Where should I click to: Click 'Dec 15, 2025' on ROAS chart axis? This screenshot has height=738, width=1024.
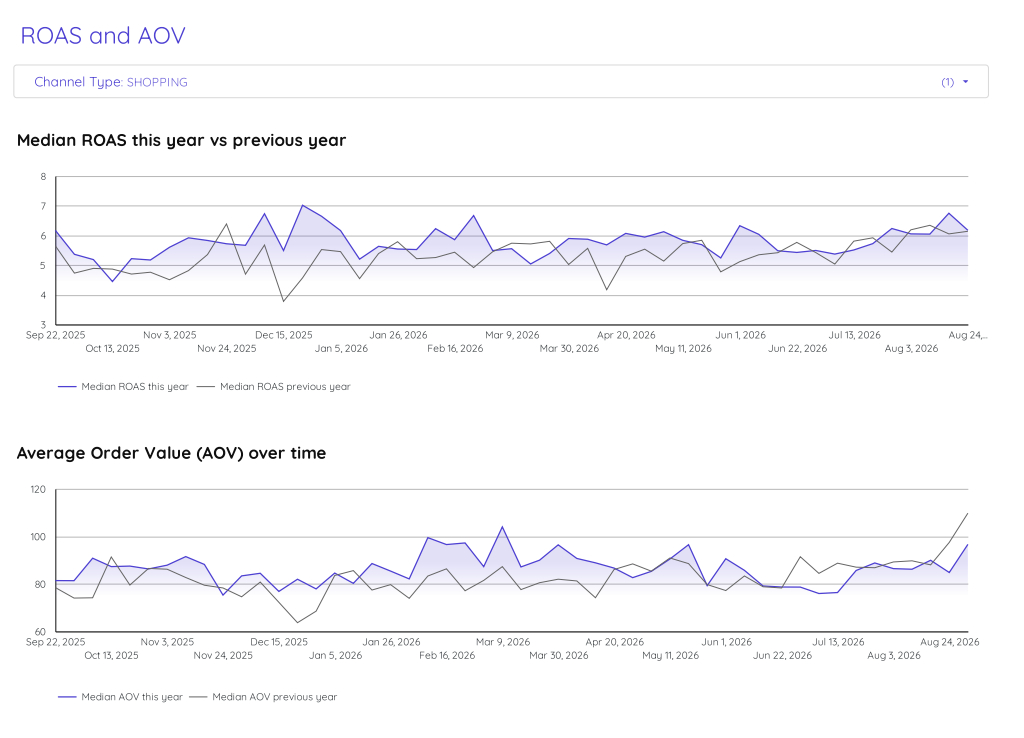click(283, 335)
